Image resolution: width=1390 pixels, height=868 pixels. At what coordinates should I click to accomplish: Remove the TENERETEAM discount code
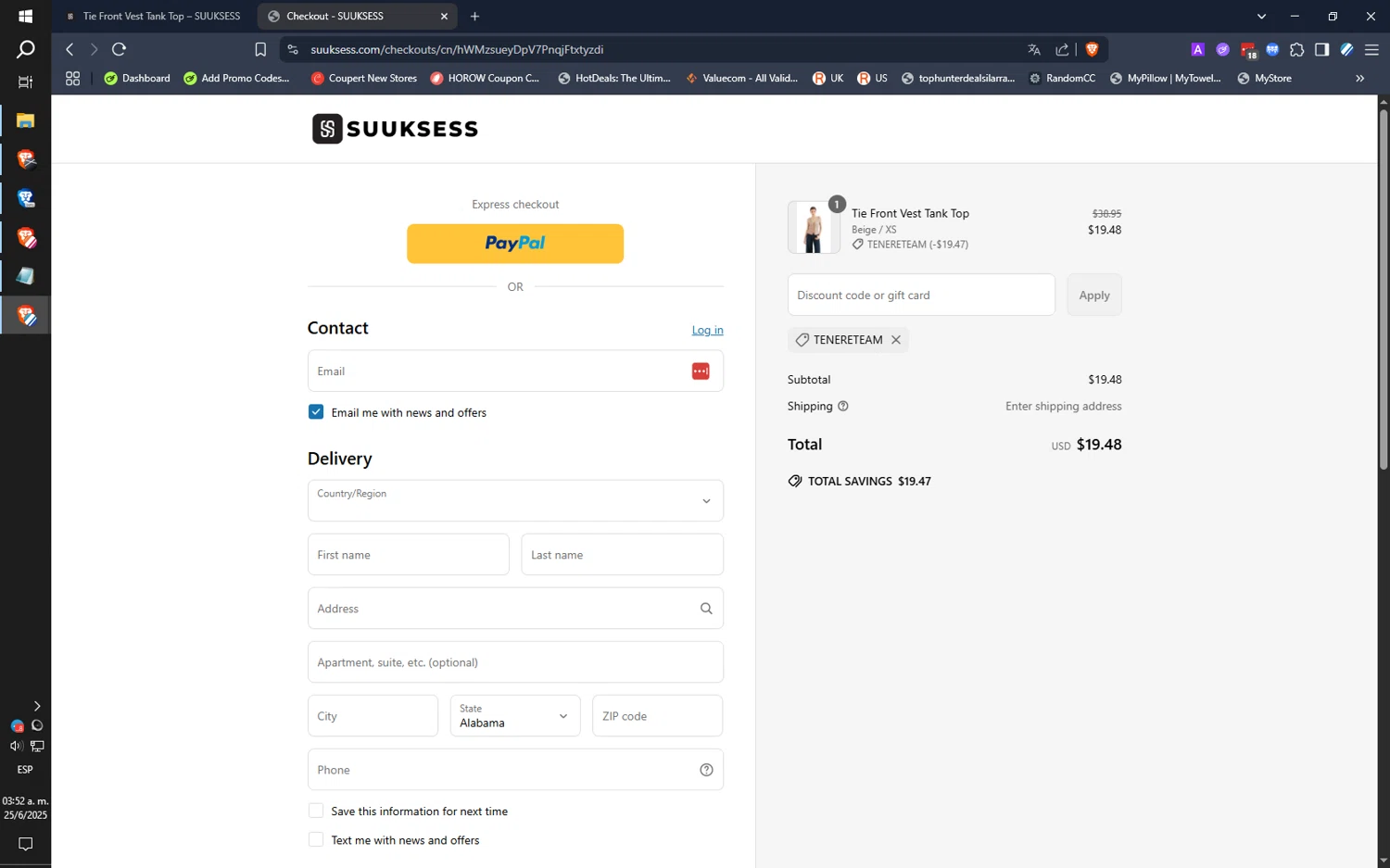tap(896, 340)
